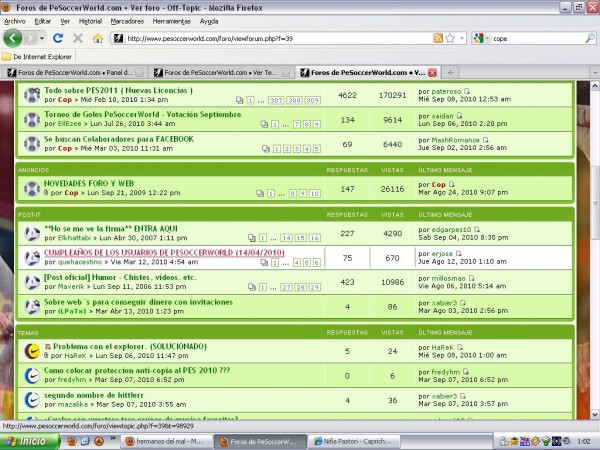
Task: Click topic icon beside Torneo de Goles
Action: pos(32,119)
